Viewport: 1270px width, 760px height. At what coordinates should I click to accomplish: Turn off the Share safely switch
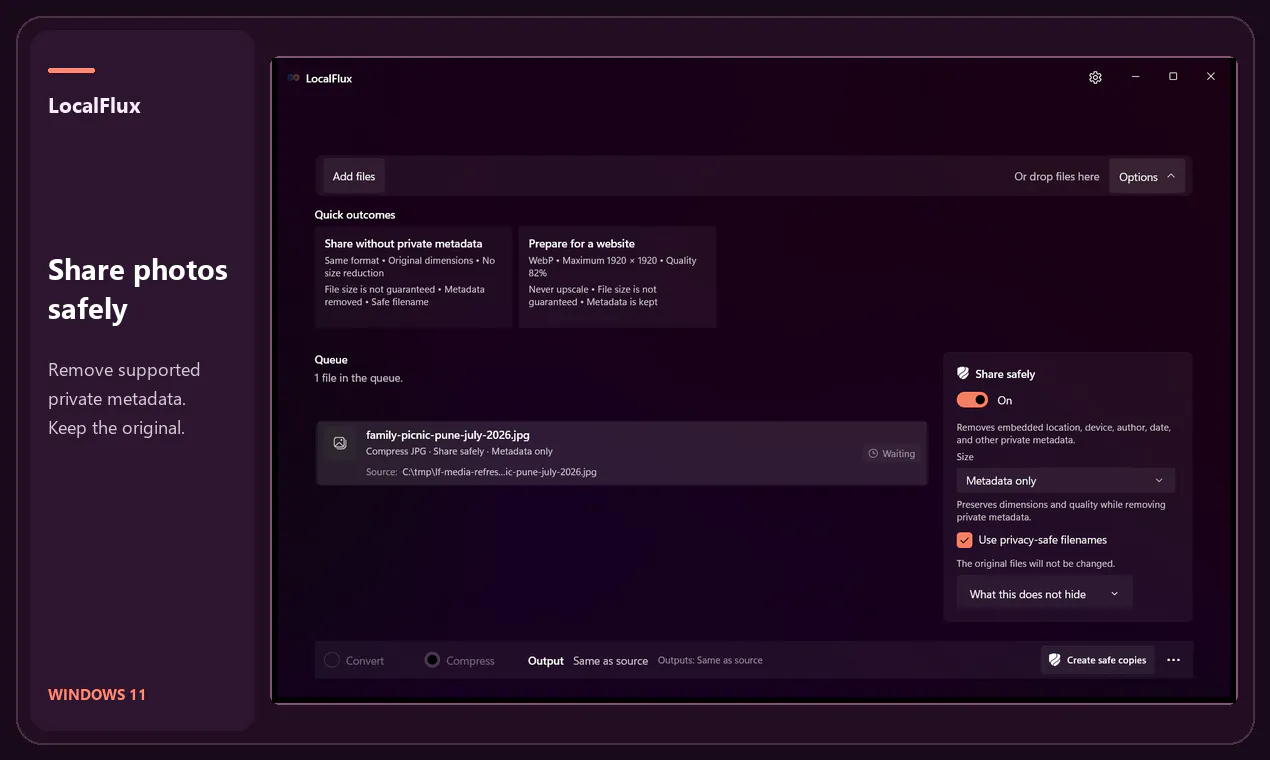pyautogui.click(x=972, y=400)
